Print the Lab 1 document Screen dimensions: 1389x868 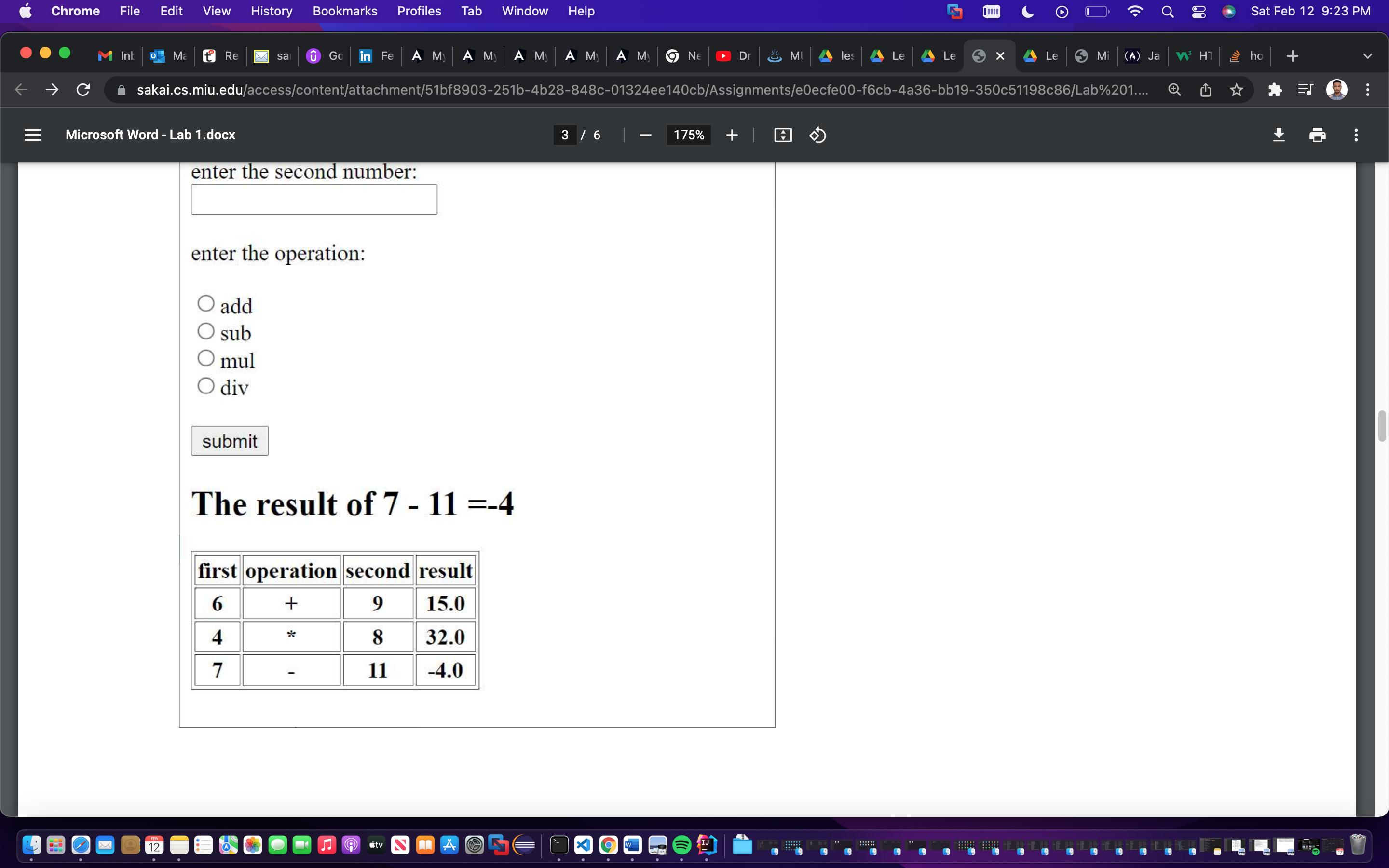[x=1317, y=135]
